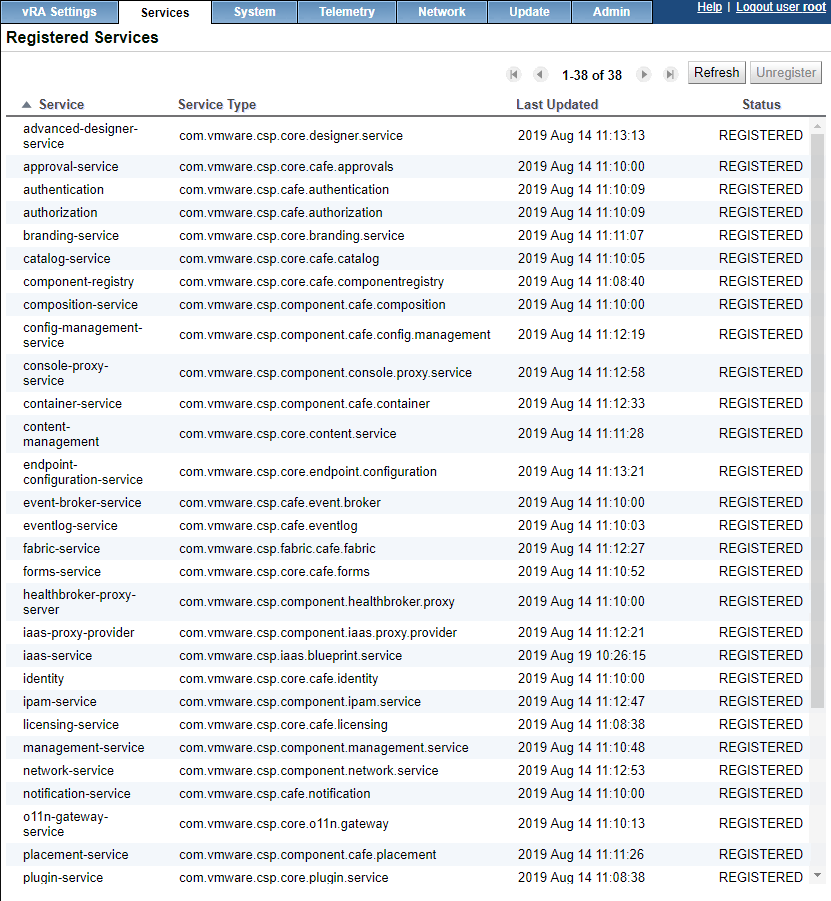Switch to the System tab
Viewport: 831px width, 901px height.
tap(254, 12)
